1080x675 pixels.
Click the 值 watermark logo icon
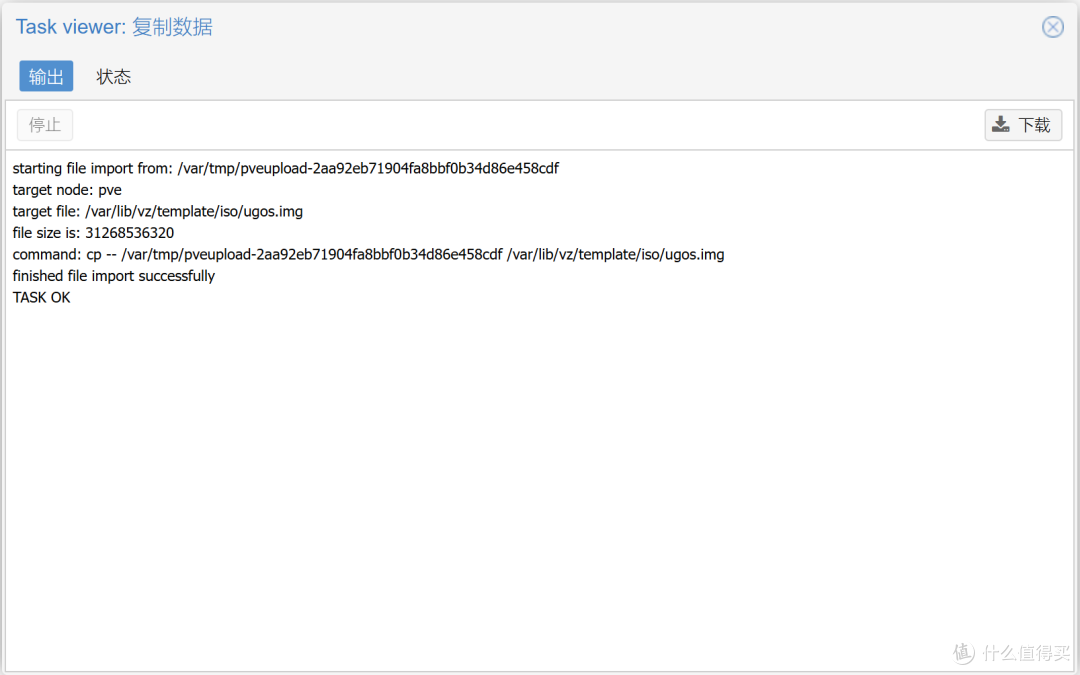(x=964, y=652)
